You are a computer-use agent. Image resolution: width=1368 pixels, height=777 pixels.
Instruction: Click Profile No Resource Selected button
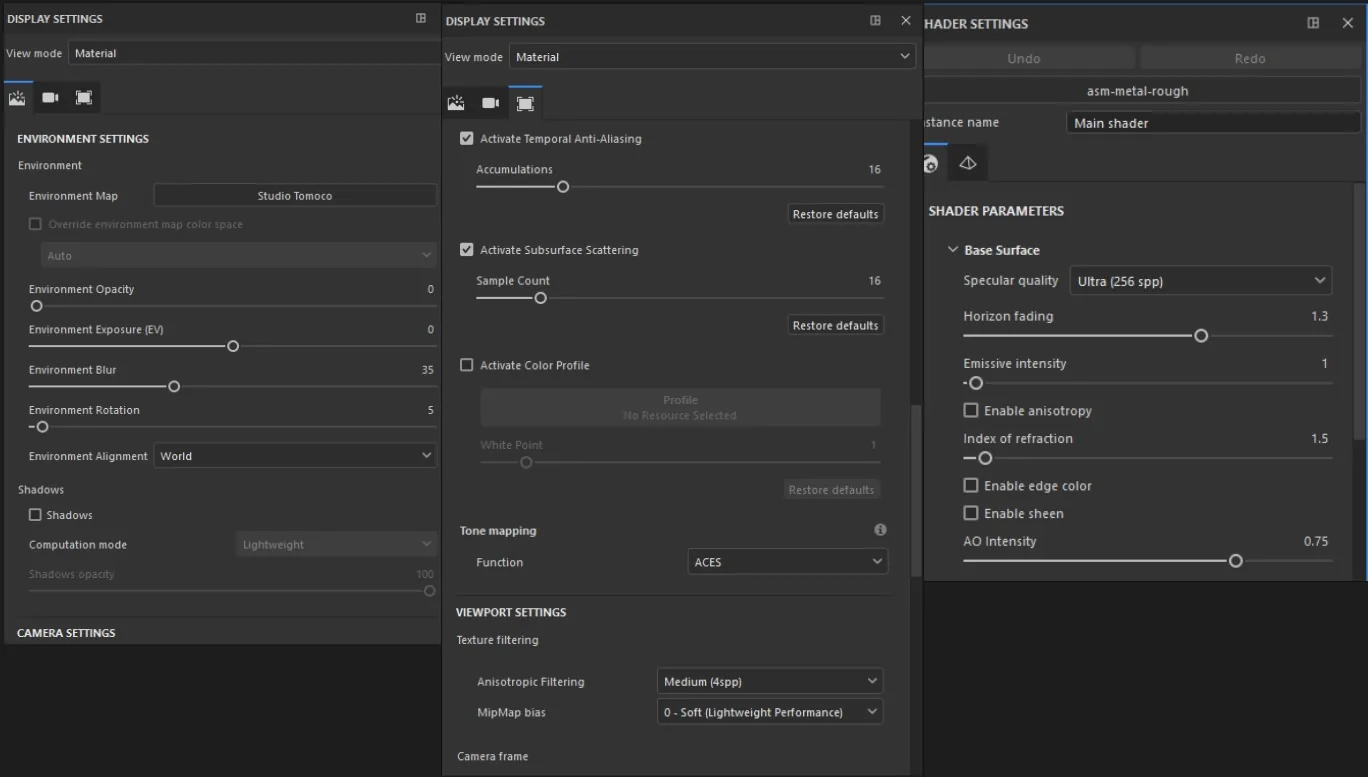680,407
